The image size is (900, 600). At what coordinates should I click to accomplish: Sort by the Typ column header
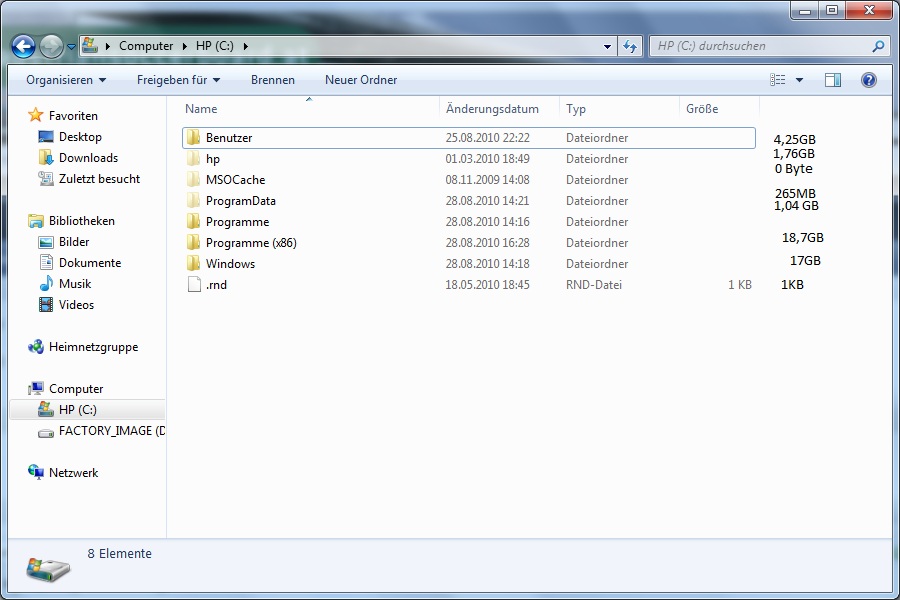(x=619, y=109)
